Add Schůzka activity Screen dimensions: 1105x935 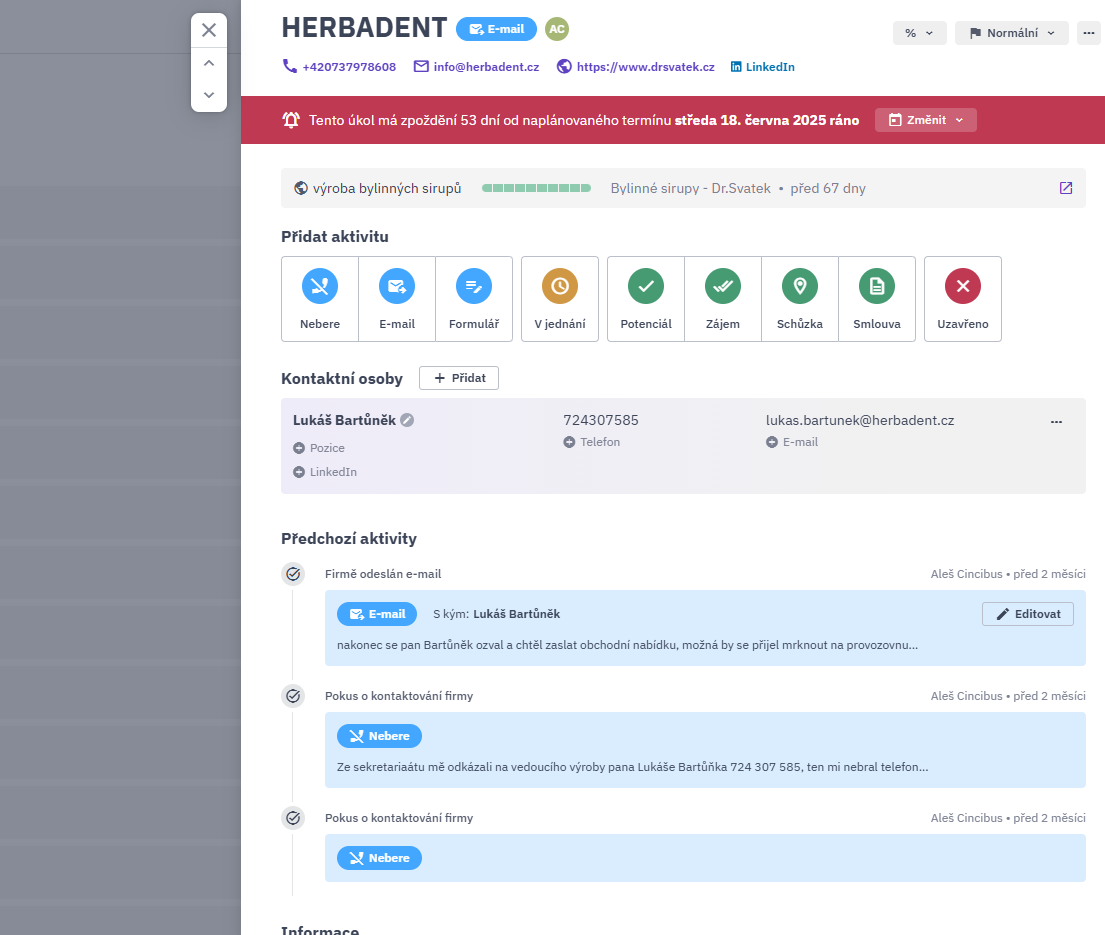(x=800, y=299)
